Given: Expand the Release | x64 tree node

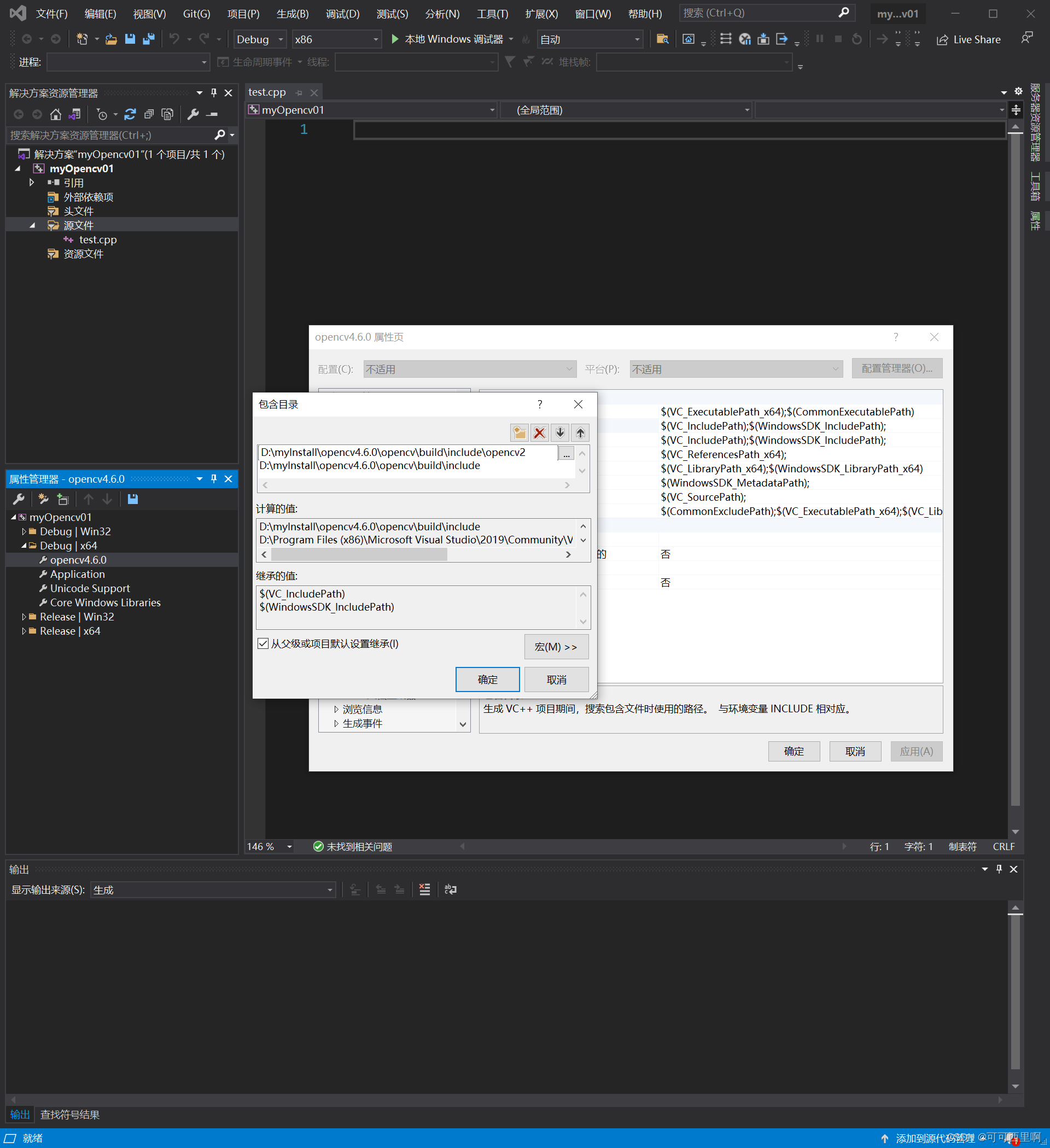Looking at the screenshot, I should point(24,631).
